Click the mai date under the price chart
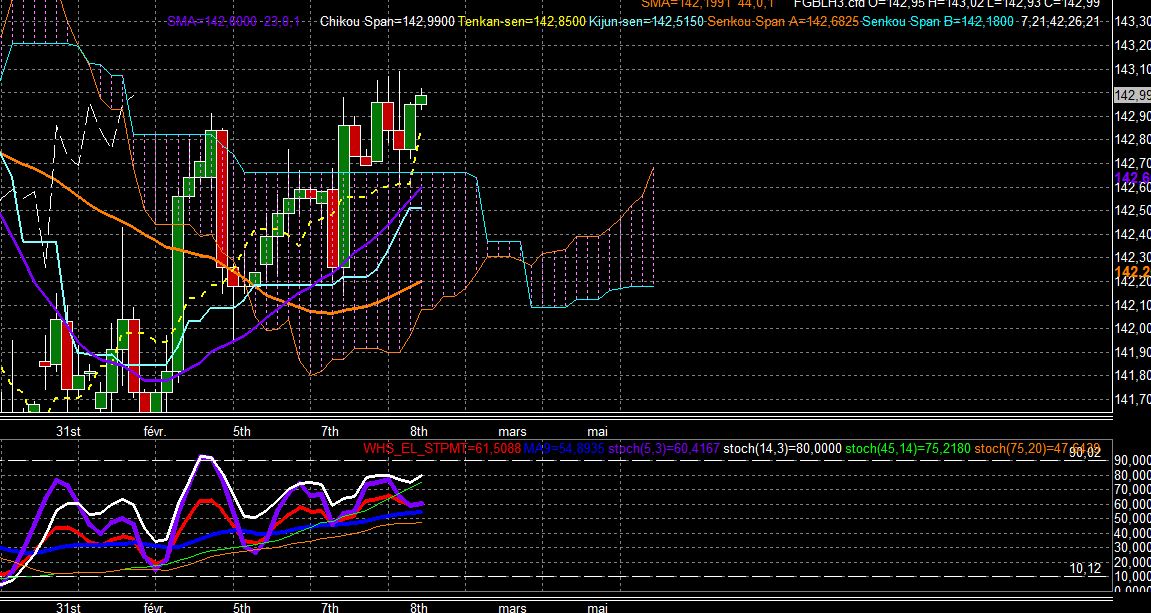 pos(598,432)
